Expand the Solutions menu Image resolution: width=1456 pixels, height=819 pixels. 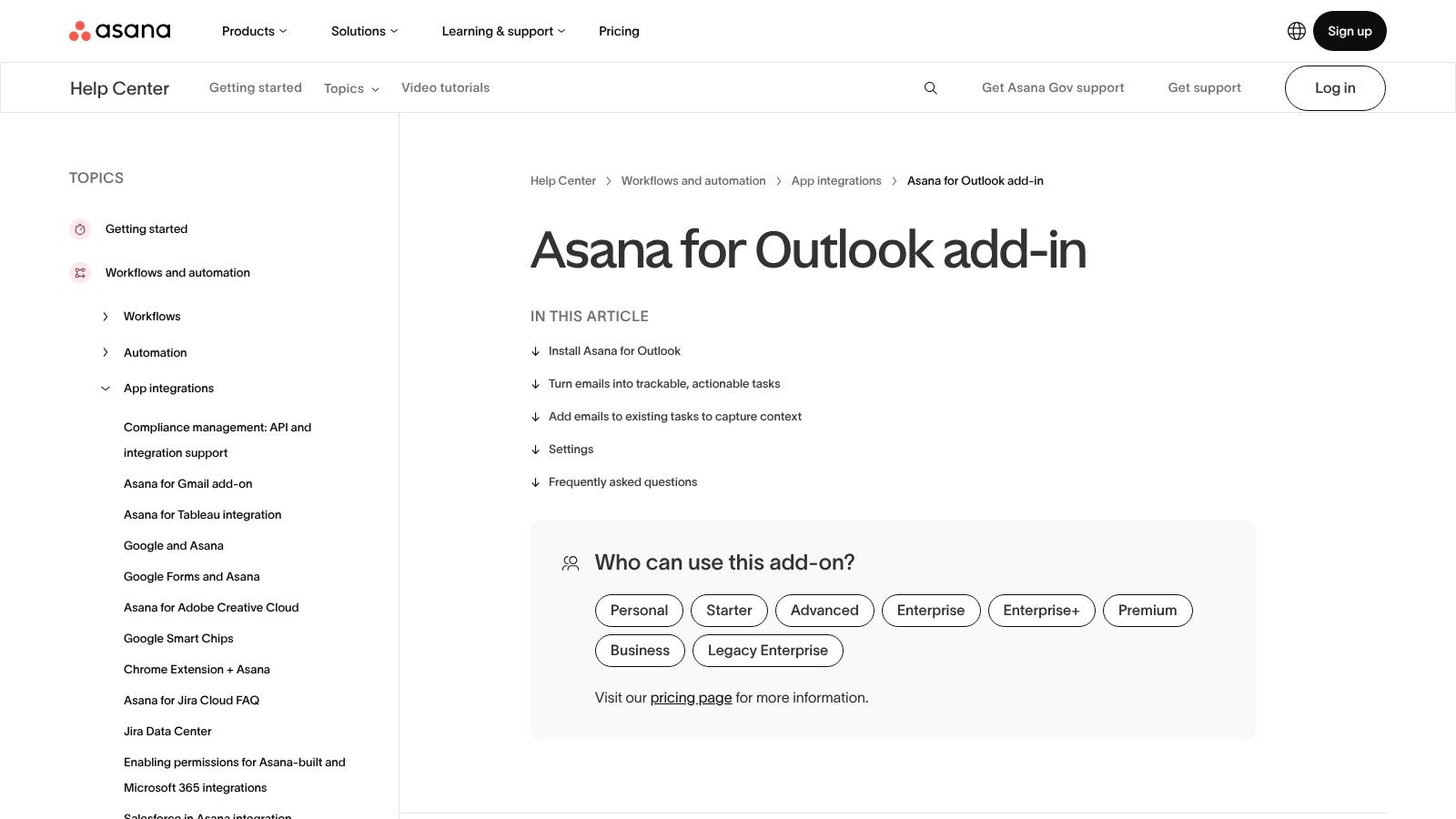pos(364,31)
